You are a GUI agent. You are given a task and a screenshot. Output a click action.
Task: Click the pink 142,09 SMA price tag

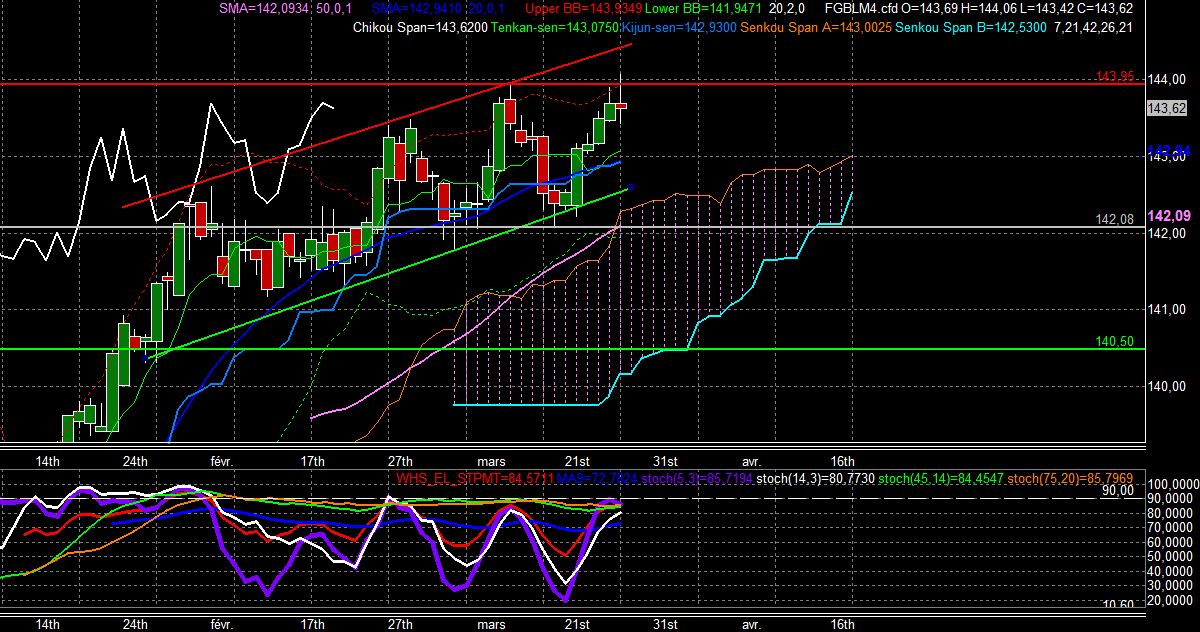point(1168,216)
